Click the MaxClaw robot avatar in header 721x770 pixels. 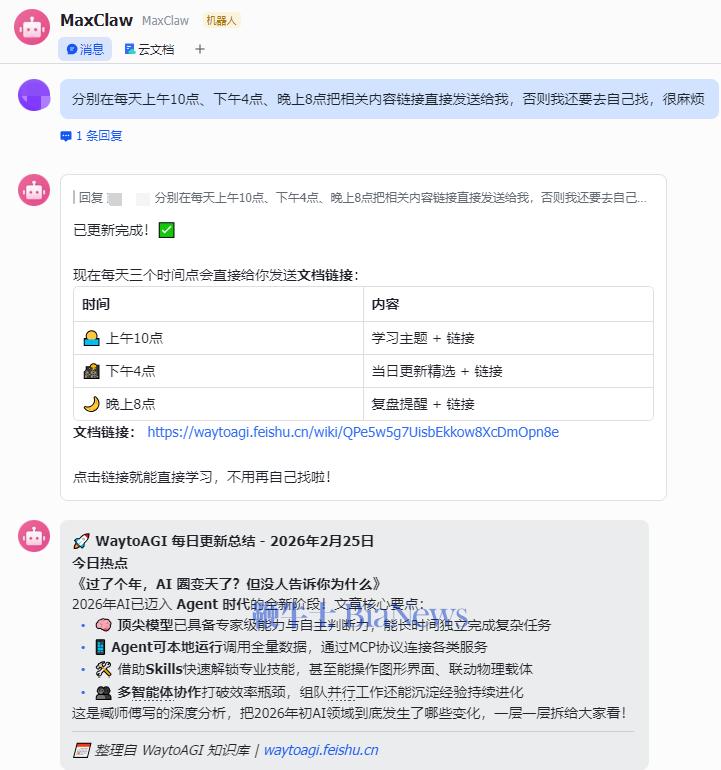pyautogui.click(x=32, y=28)
